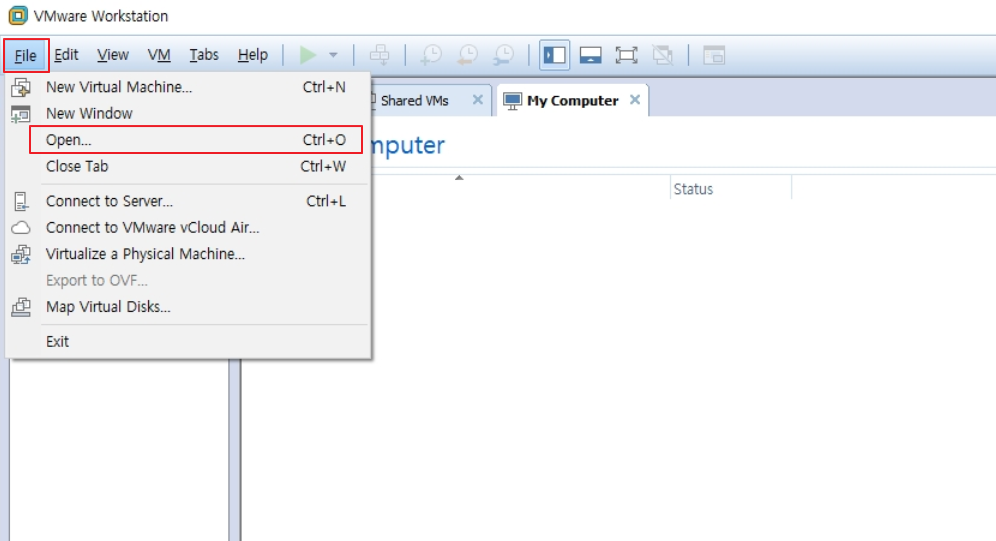Click the cloud icon for vCloud Air
This screenshot has width=996, height=541.
pyautogui.click(x=21, y=228)
